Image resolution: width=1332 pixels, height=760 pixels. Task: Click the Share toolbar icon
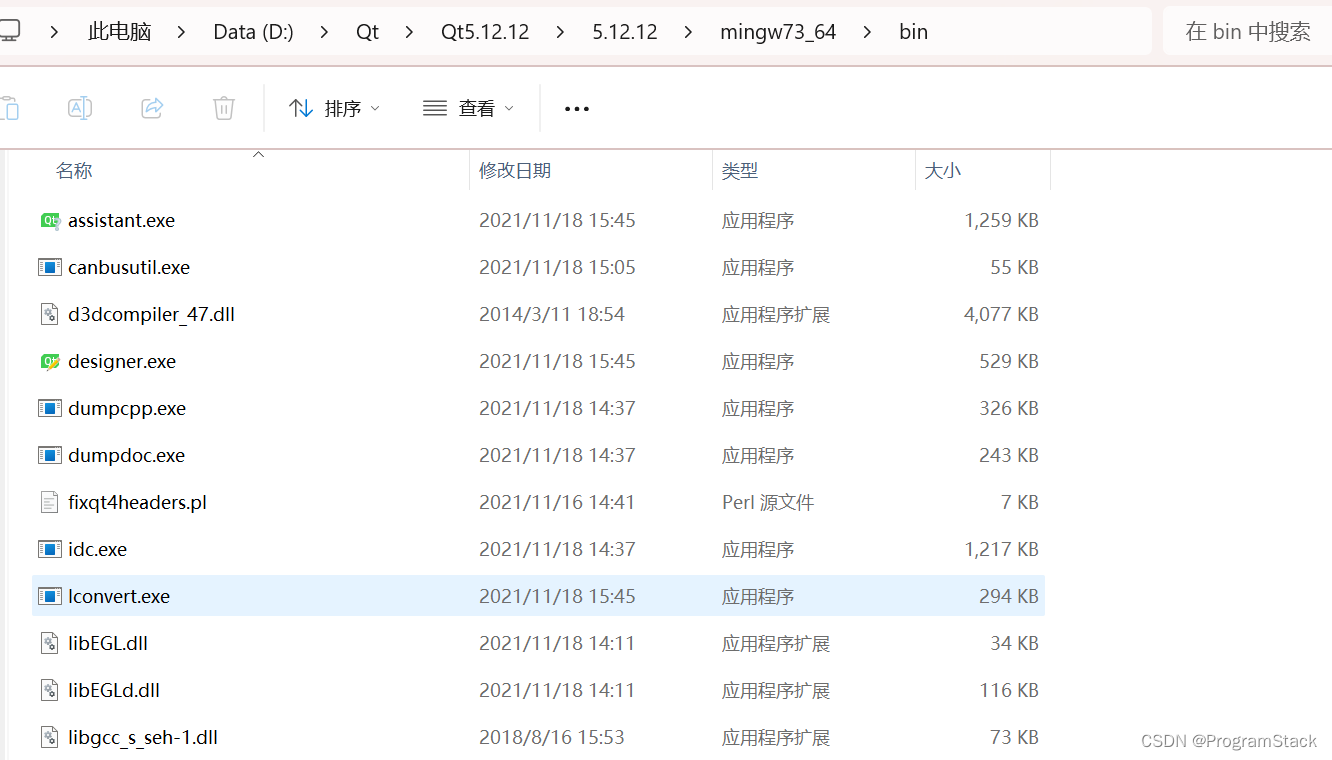click(152, 108)
